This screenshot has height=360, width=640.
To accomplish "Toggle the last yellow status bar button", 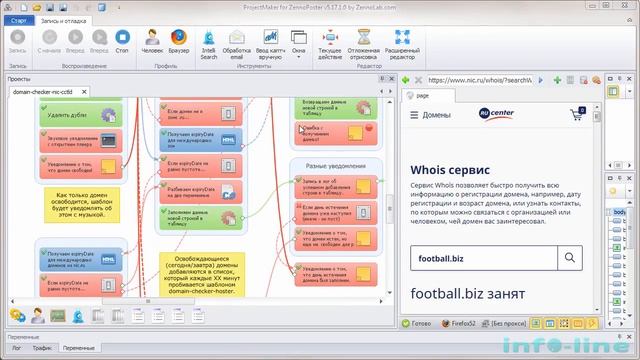I will click(592, 324).
